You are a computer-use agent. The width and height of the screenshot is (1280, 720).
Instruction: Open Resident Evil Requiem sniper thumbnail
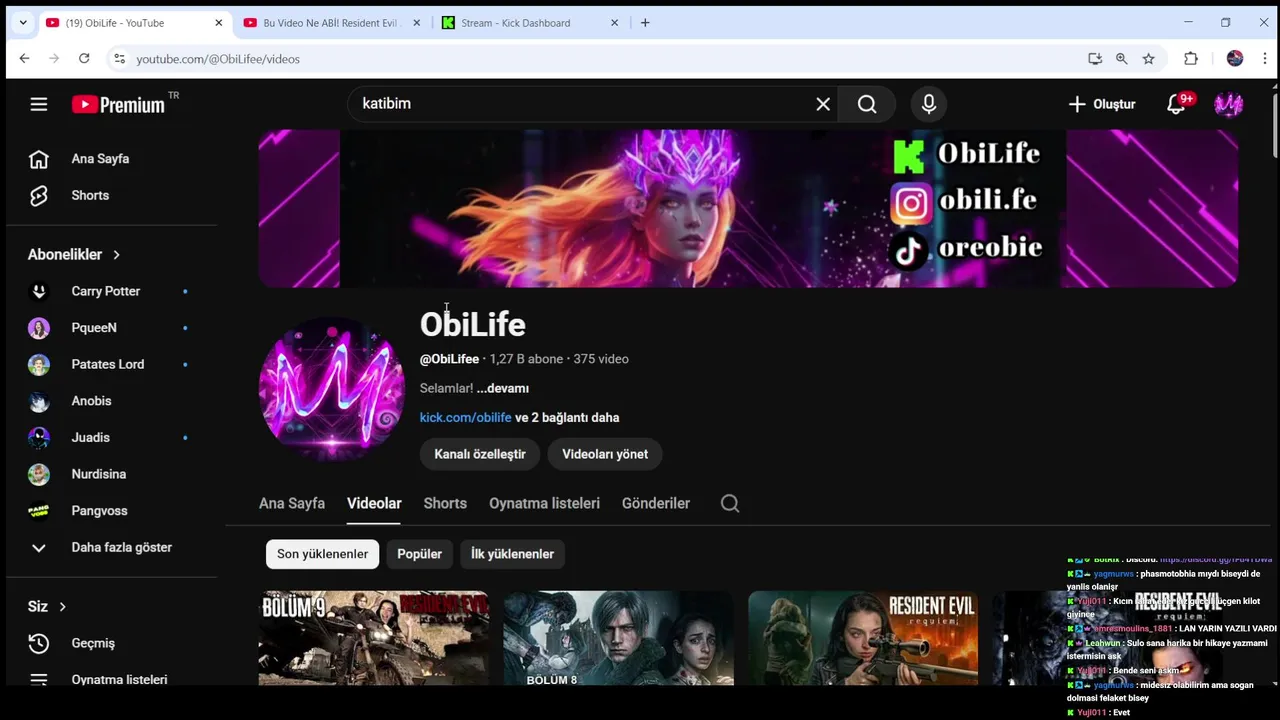863,638
